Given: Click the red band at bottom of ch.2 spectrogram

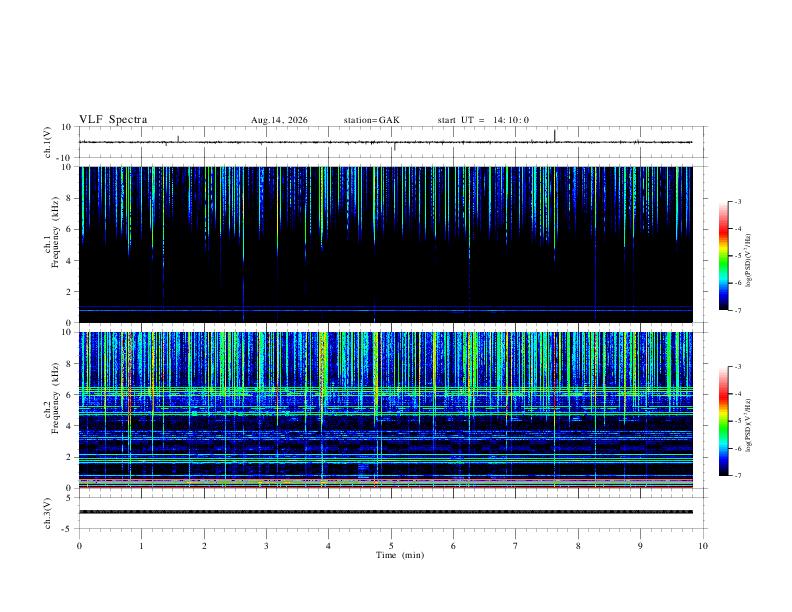Looking at the screenshot, I should [x=385, y=487].
